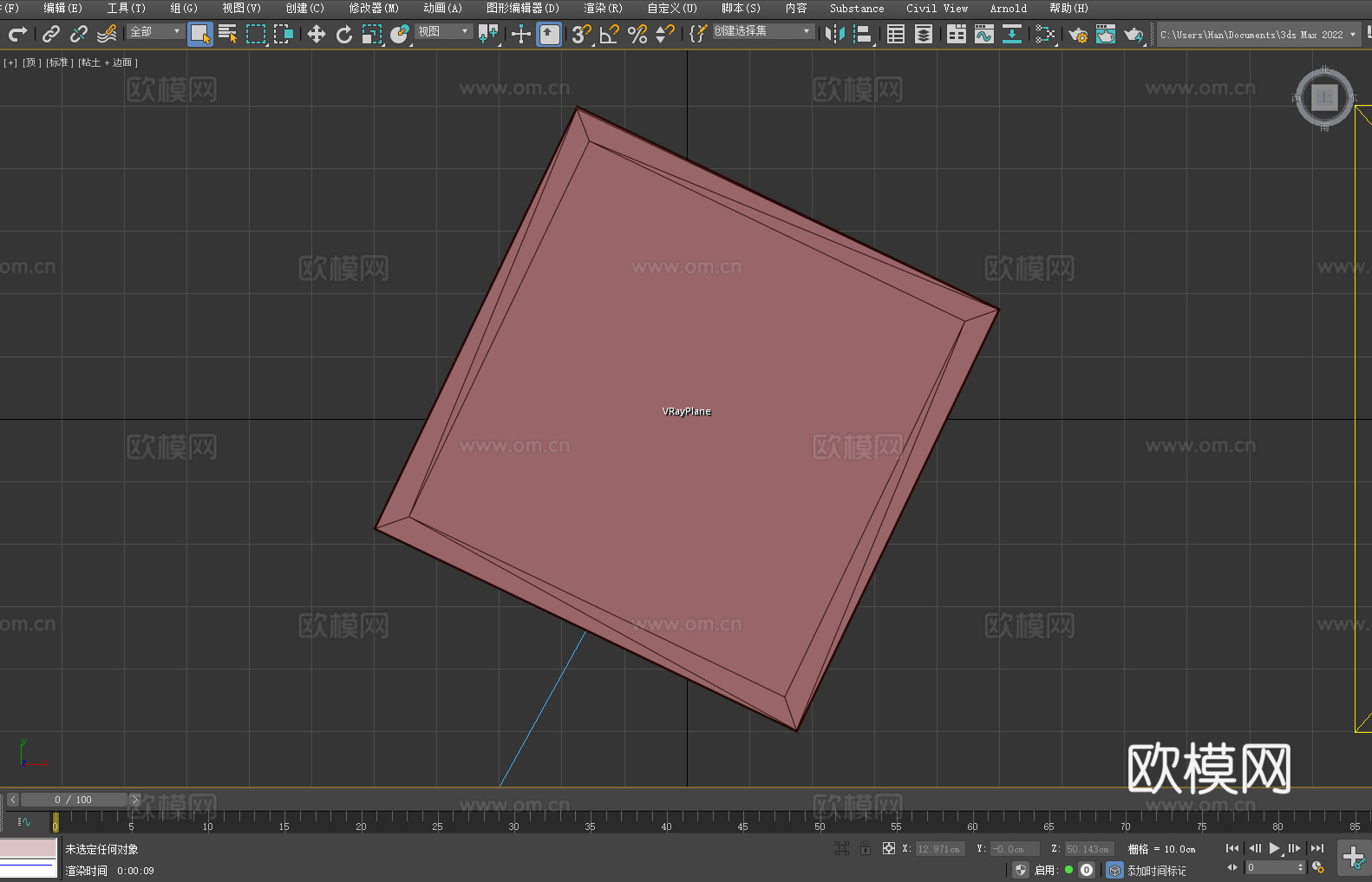Click viewport [顶] view label
Screen dimensions: 1372x882
tap(32, 62)
